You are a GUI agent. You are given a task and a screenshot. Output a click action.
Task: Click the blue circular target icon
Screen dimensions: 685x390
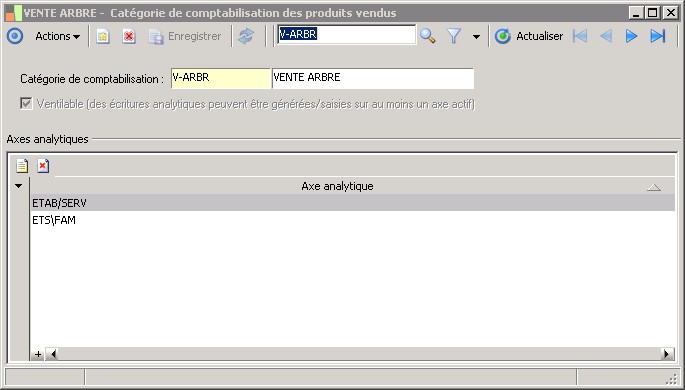[x=15, y=36]
